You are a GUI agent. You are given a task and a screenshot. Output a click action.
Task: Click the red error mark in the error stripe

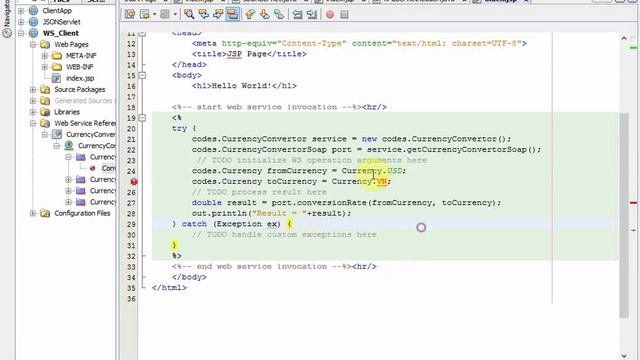(x=633, y=202)
